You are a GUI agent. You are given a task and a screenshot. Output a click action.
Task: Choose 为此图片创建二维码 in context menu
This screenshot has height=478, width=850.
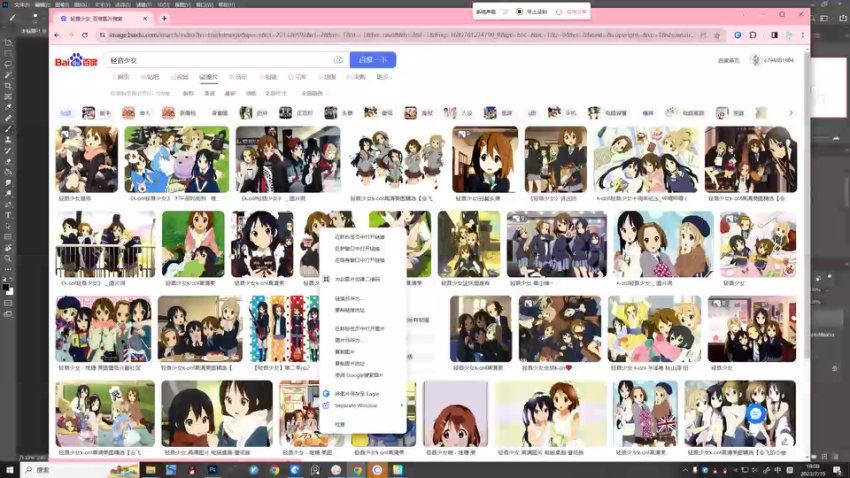point(363,279)
